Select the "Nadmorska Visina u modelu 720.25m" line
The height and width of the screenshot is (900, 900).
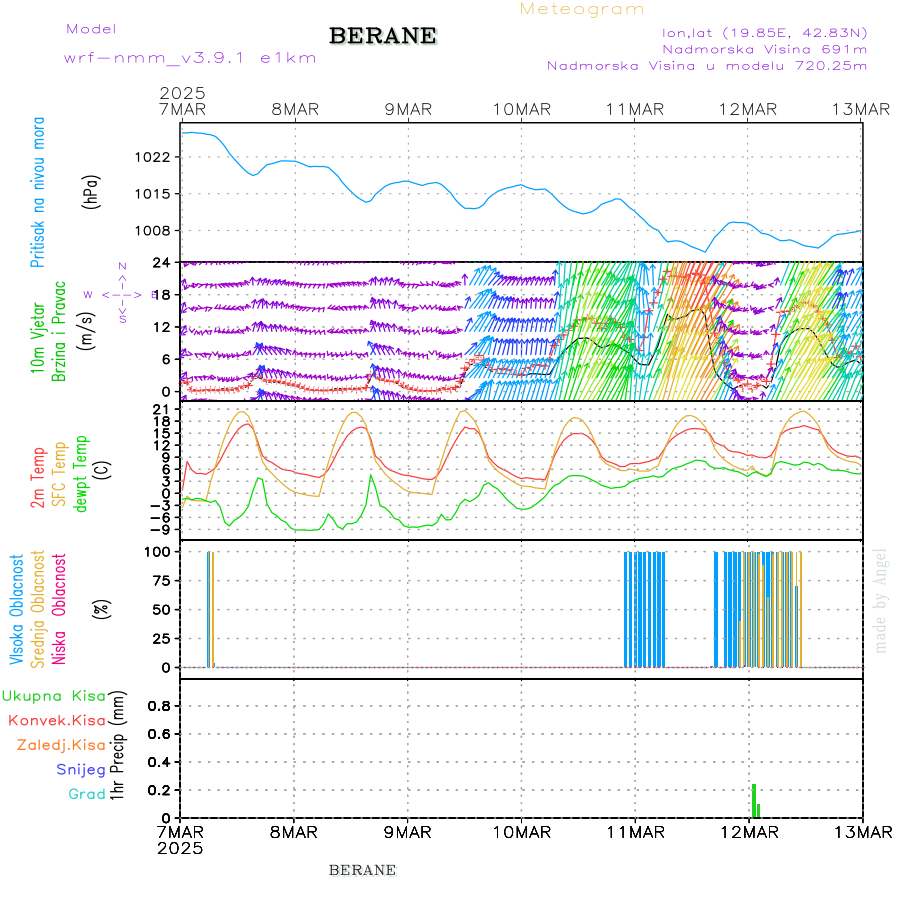(707, 65)
